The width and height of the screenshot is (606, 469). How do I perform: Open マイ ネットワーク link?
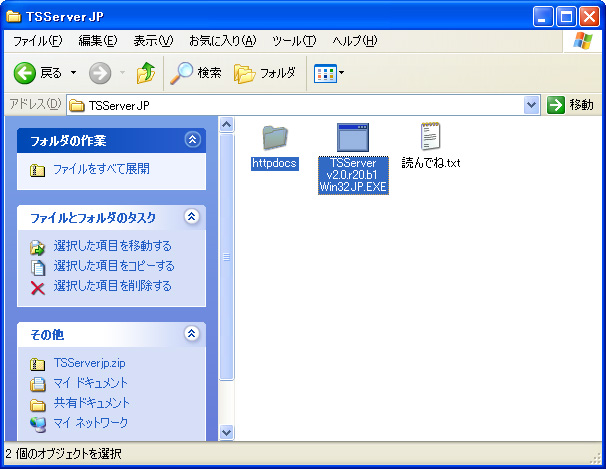tap(90, 423)
